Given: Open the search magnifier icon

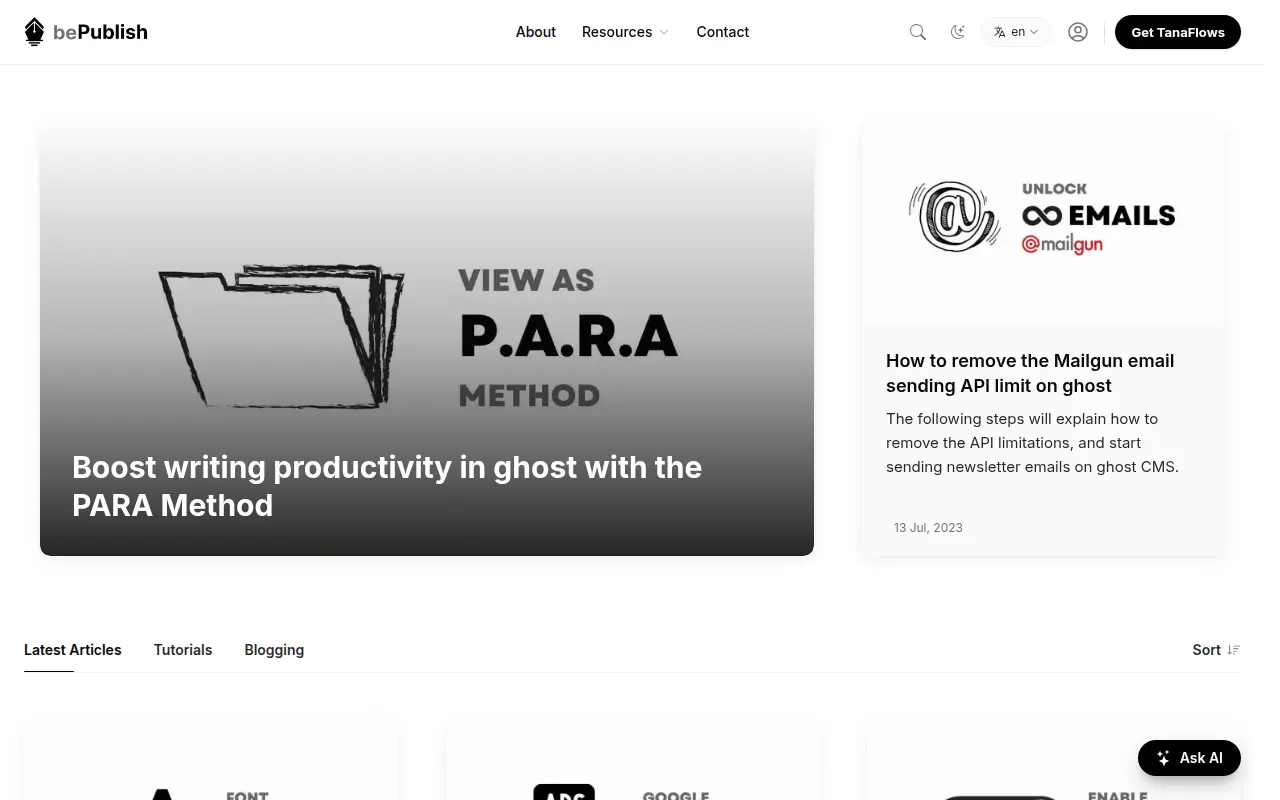Looking at the screenshot, I should (918, 32).
